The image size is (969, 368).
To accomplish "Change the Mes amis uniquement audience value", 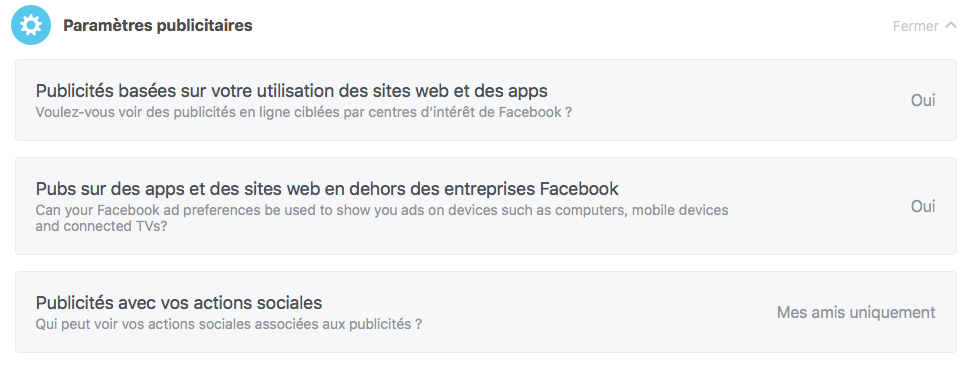I will click(x=856, y=312).
